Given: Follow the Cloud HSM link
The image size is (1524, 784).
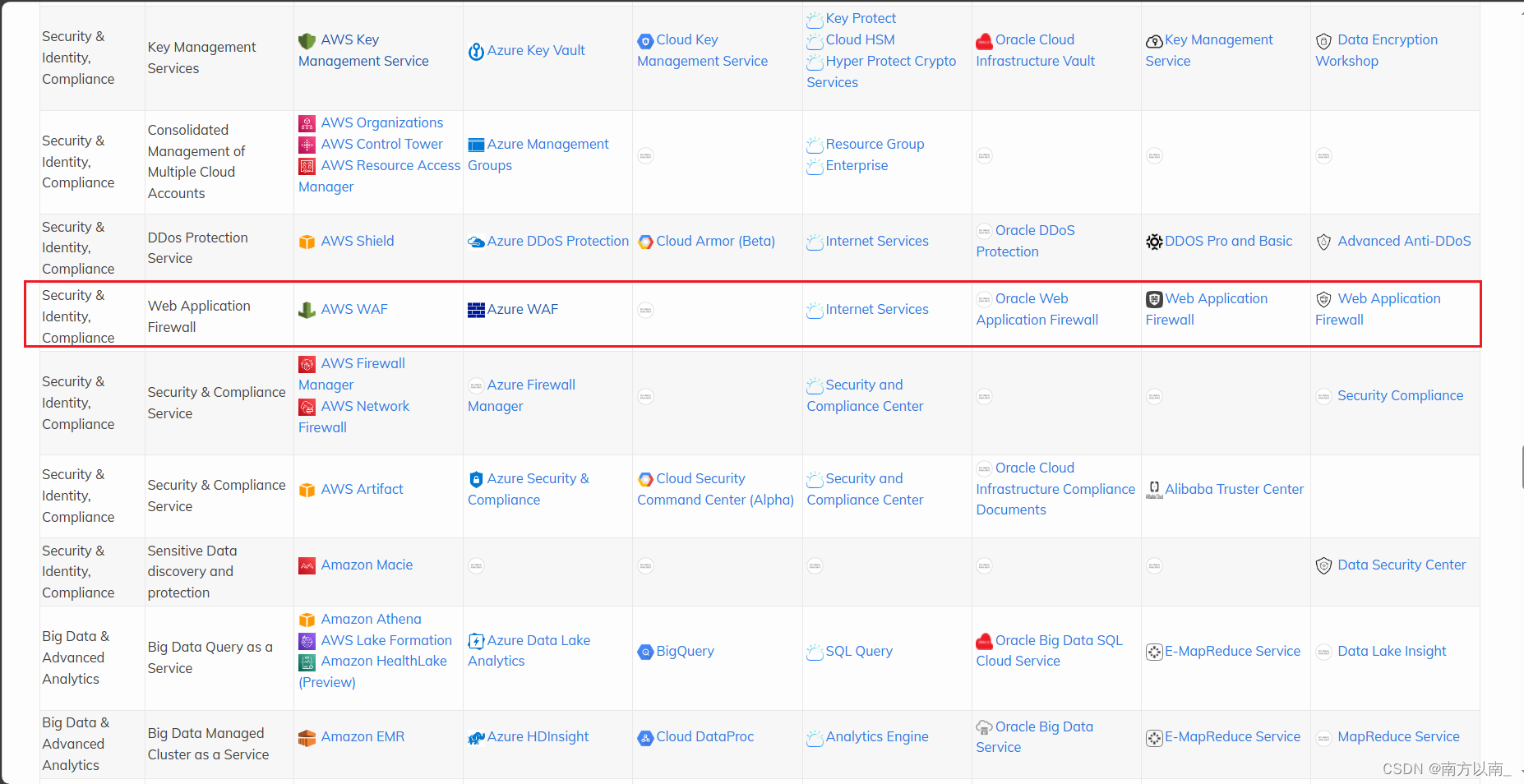Looking at the screenshot, I should (860, 40).
